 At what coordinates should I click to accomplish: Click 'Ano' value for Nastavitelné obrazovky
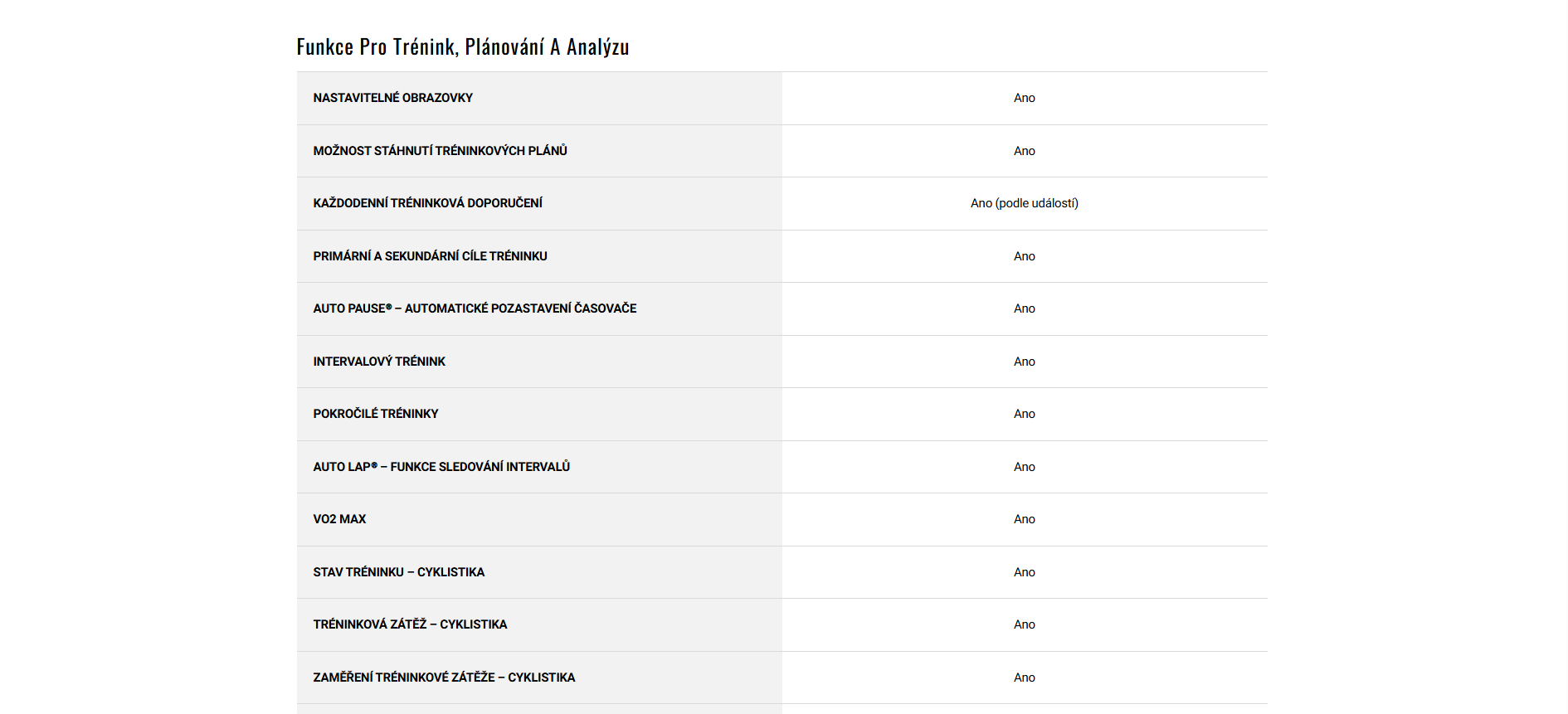(x=1024, y=98)
